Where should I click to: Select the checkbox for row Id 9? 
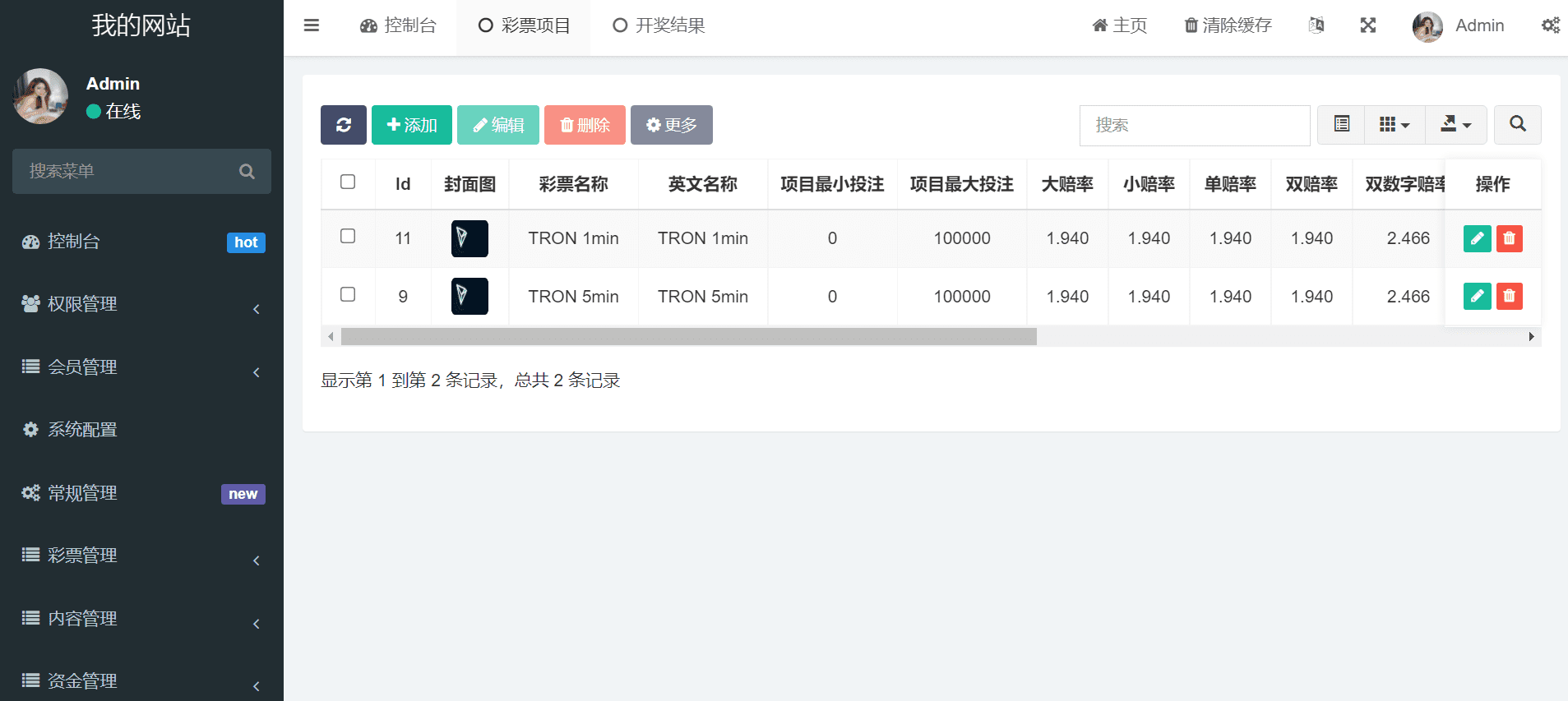[x=348, y=294]
